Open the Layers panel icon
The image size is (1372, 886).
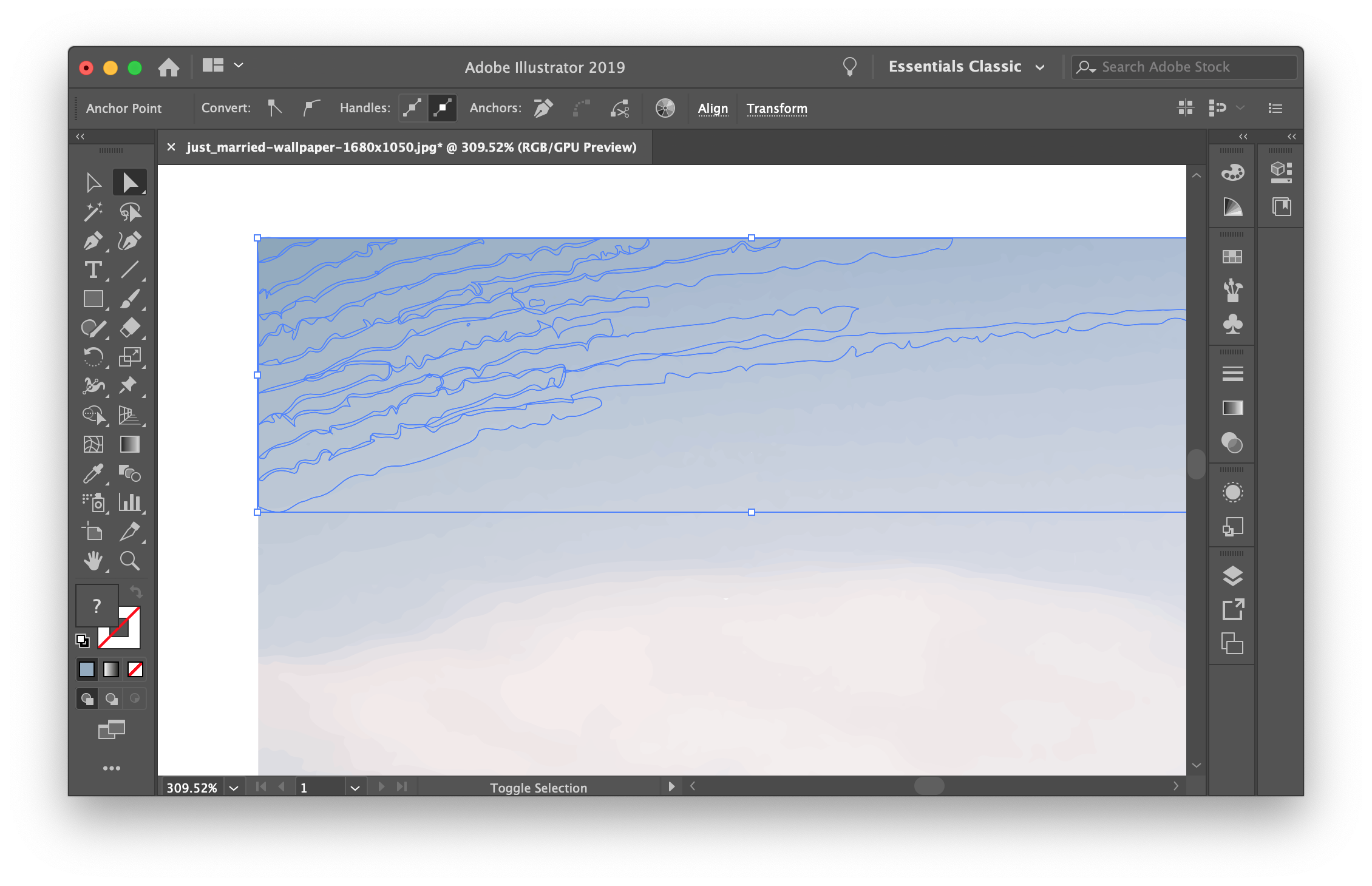[1232, 576]
